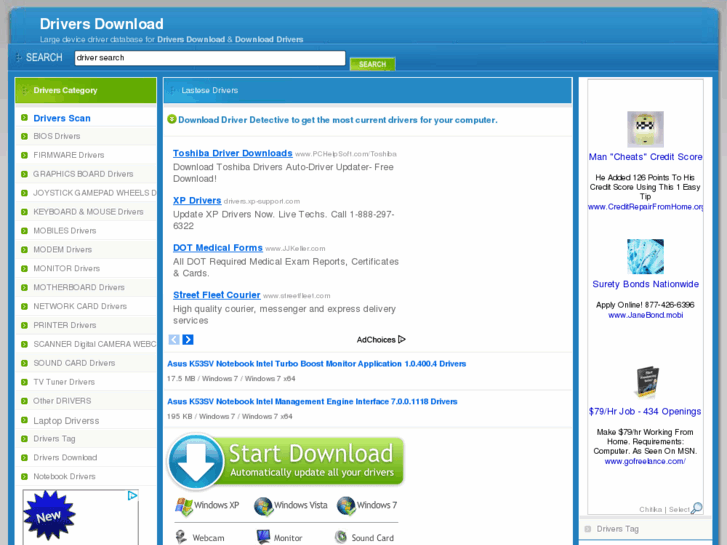This screenshot has width=727, height=545.
Task: Open www.gofreelance.com link
Action: tap(645, 462)
